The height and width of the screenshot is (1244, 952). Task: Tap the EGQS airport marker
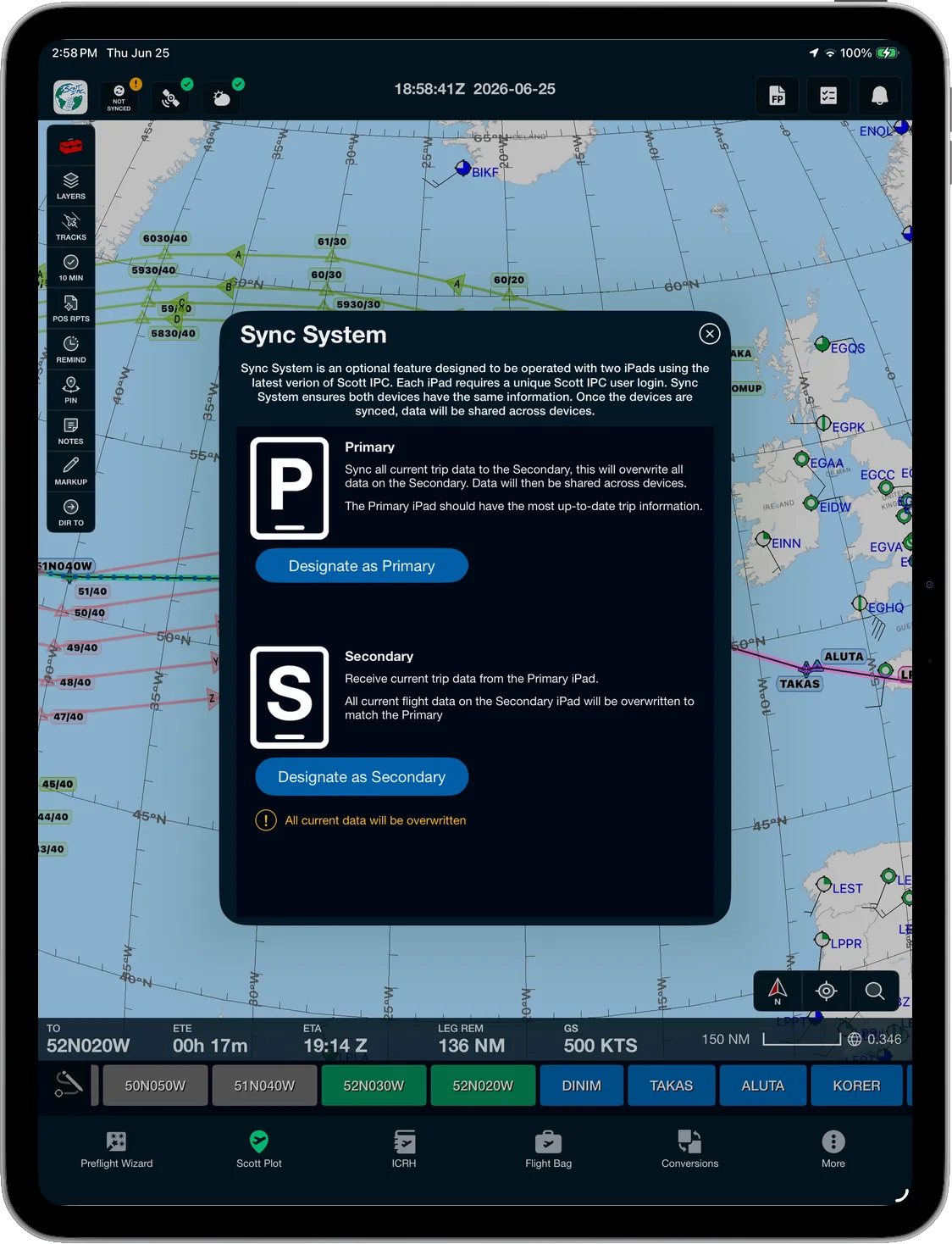coord(822,343)
